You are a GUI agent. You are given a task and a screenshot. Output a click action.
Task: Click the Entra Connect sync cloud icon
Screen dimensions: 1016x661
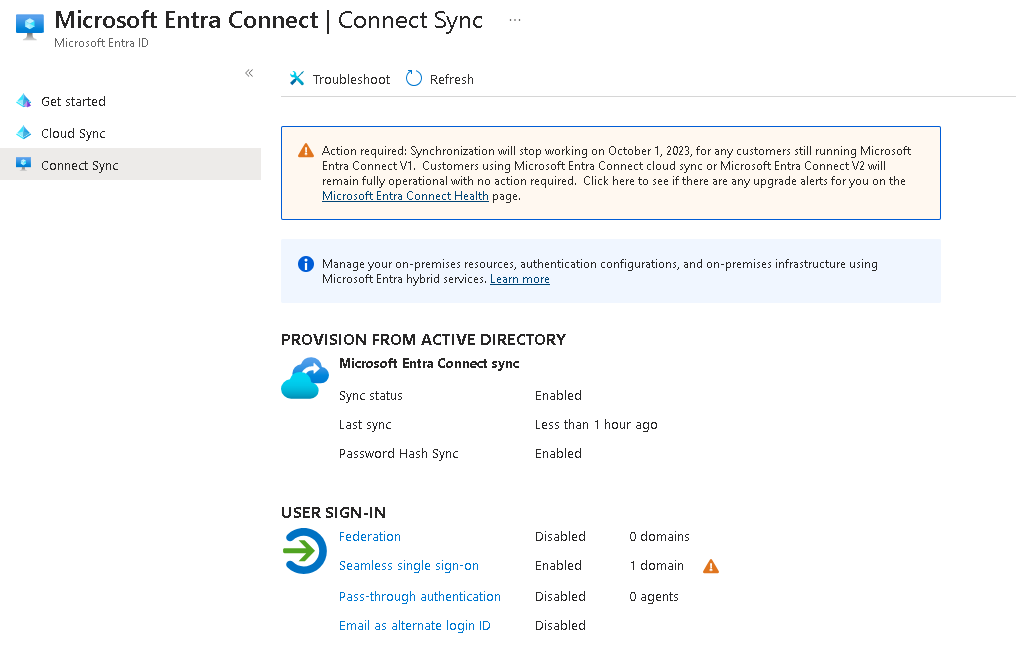(305, 378)
